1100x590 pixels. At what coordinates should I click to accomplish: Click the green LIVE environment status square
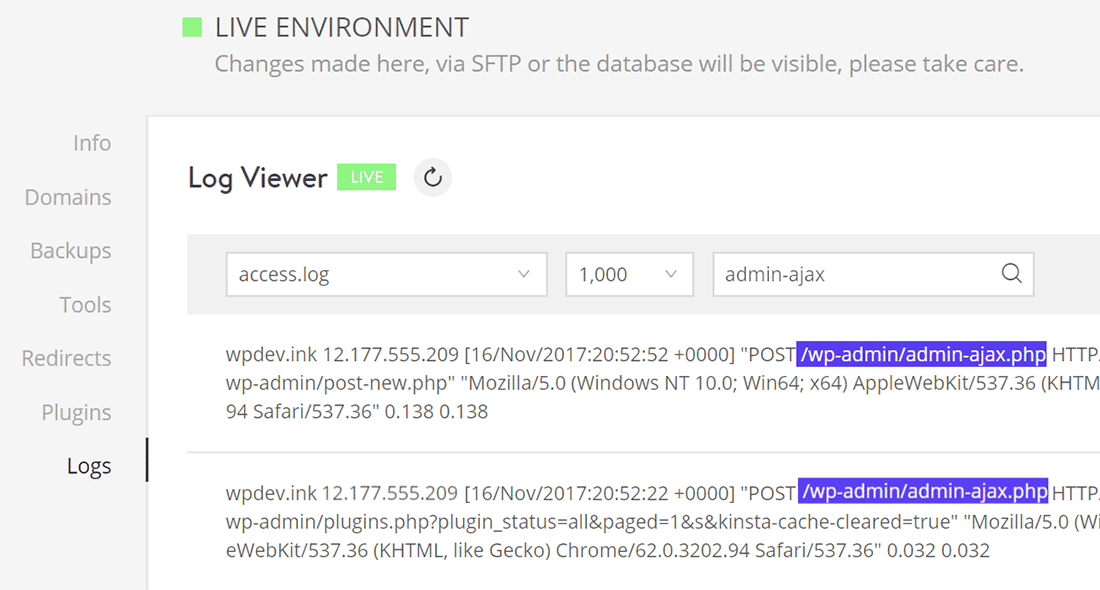pos(190,26)
